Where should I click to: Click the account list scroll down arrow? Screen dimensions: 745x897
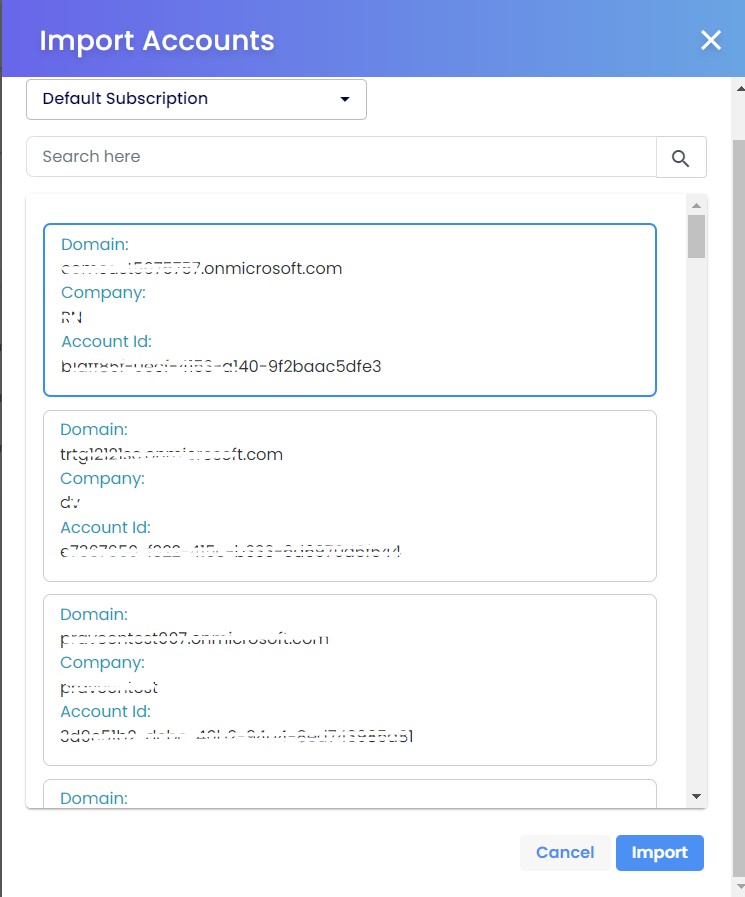tap(696, 796)
